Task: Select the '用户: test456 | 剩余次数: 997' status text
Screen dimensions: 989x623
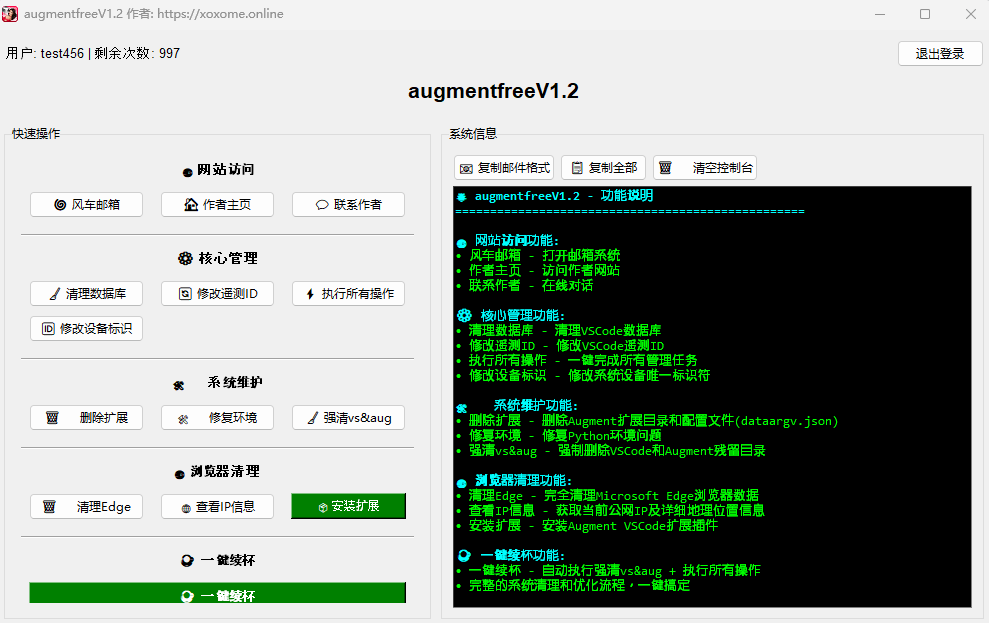Action: [x=93, y=54]
